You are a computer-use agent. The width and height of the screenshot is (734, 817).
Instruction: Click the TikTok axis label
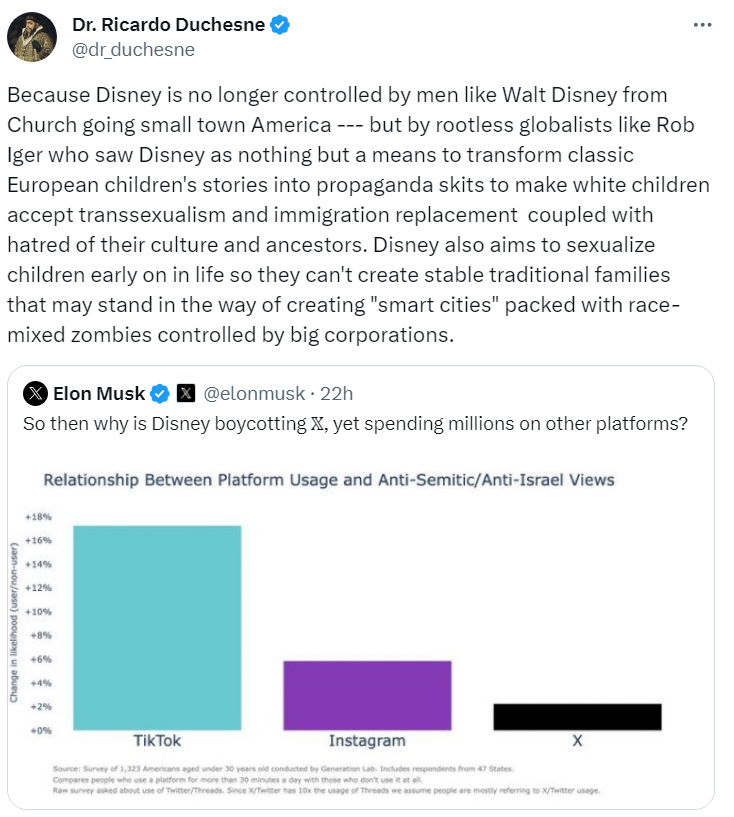click(157, 741)
